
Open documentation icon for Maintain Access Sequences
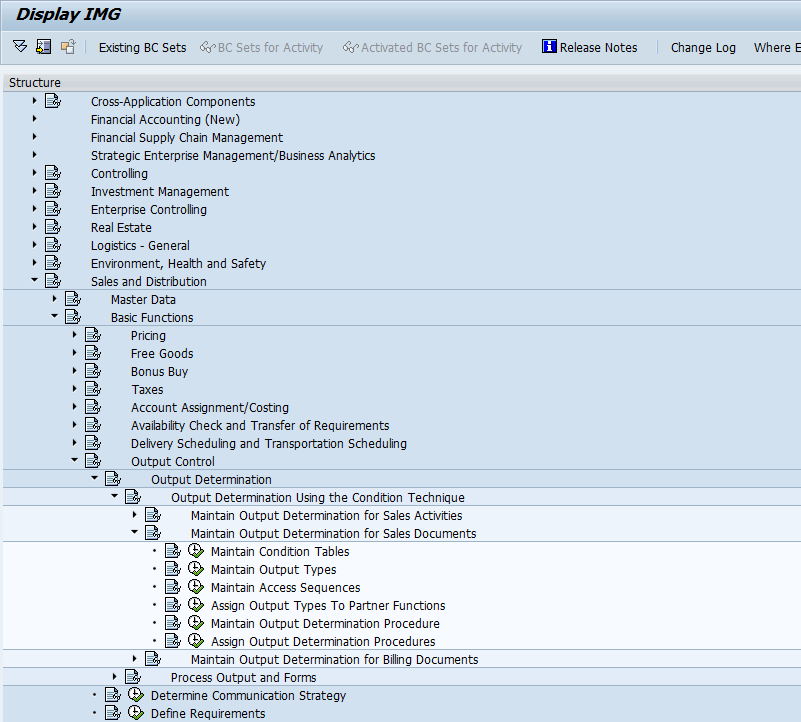coord(173,587)
